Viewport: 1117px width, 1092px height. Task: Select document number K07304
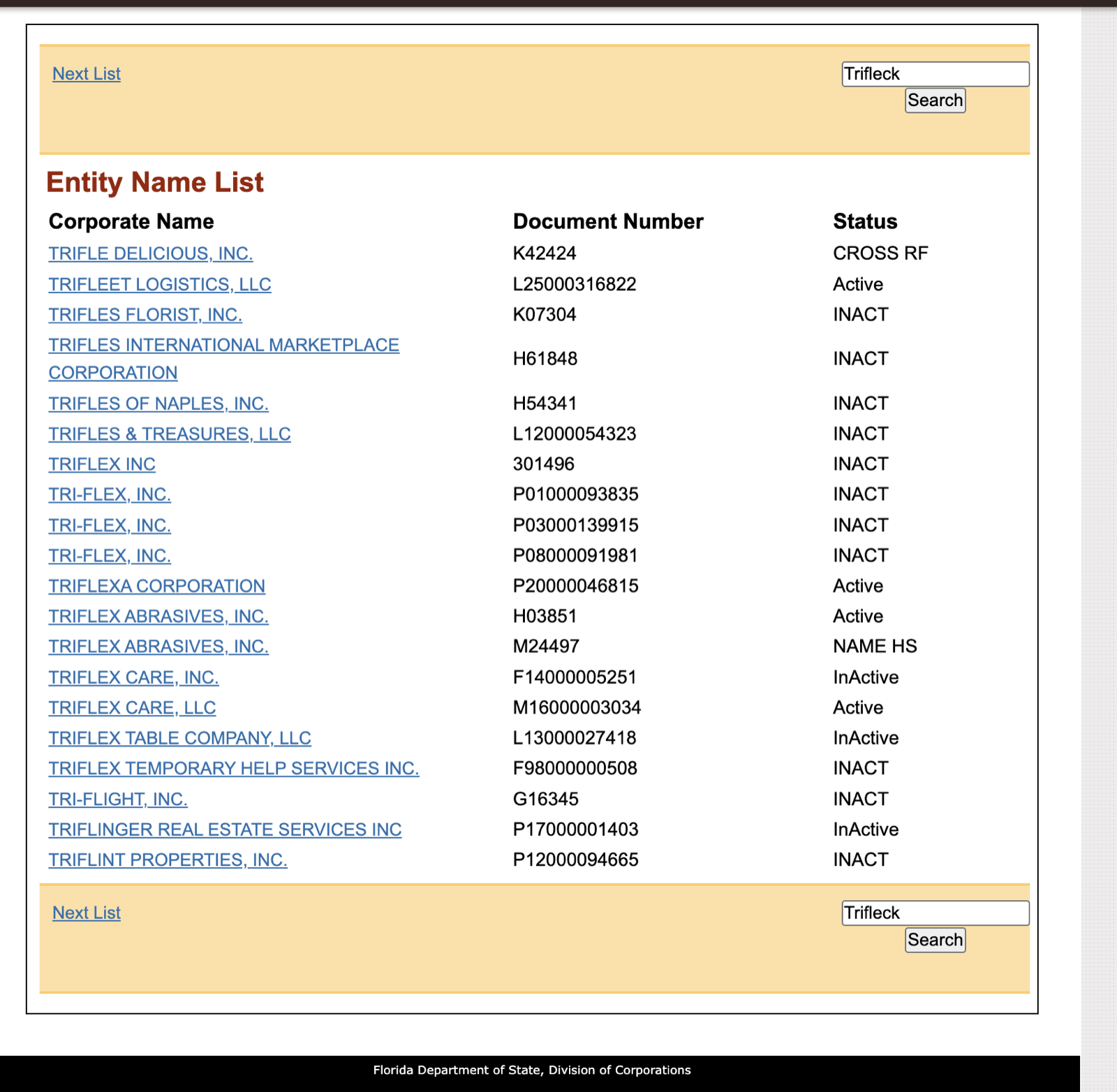(545, 315)
